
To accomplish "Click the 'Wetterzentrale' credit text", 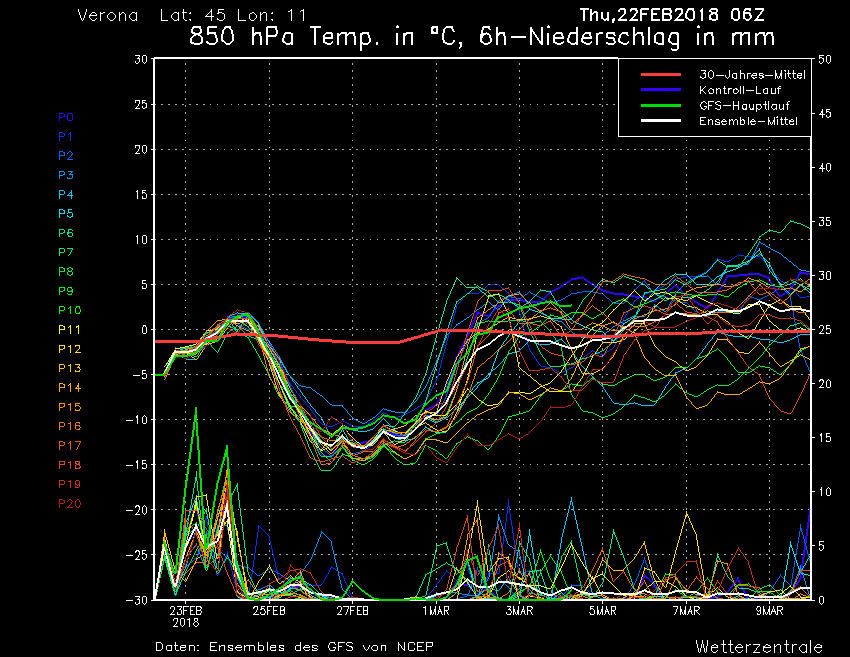I will click(x=759, y=647).
